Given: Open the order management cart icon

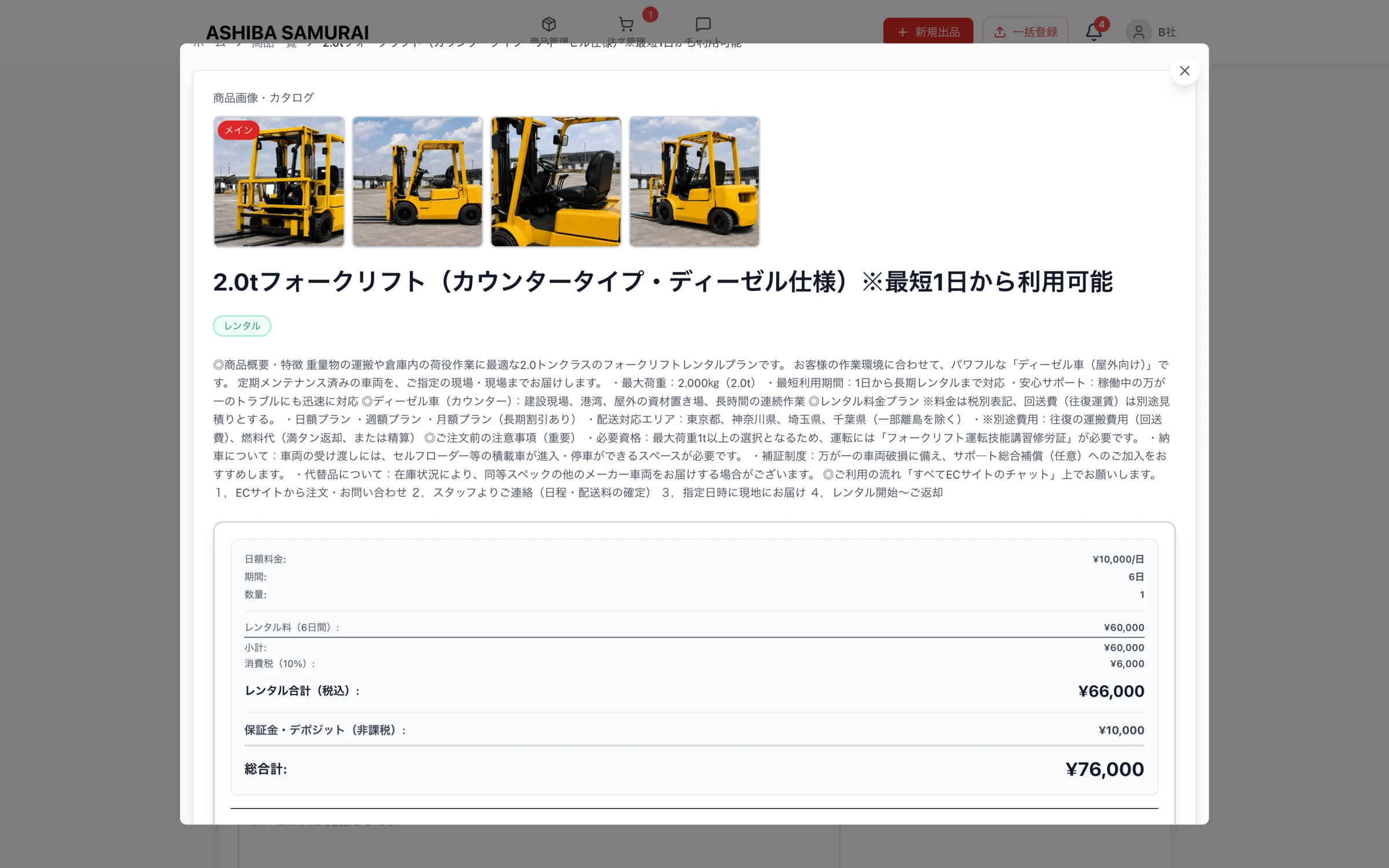Looking at the screenshot, I should pyautogui.click(x=626, y=24).
